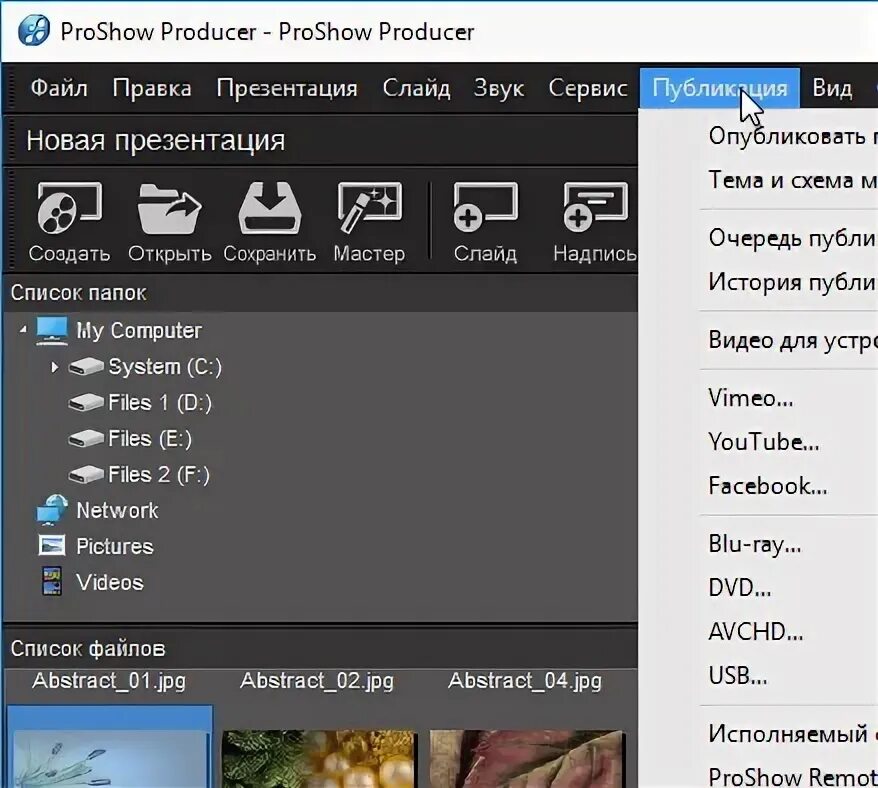The height and width of the screenshot is (788, 878).
Task: Select Files 2 (F:) in folder list
Action: (x=158, y=475)
